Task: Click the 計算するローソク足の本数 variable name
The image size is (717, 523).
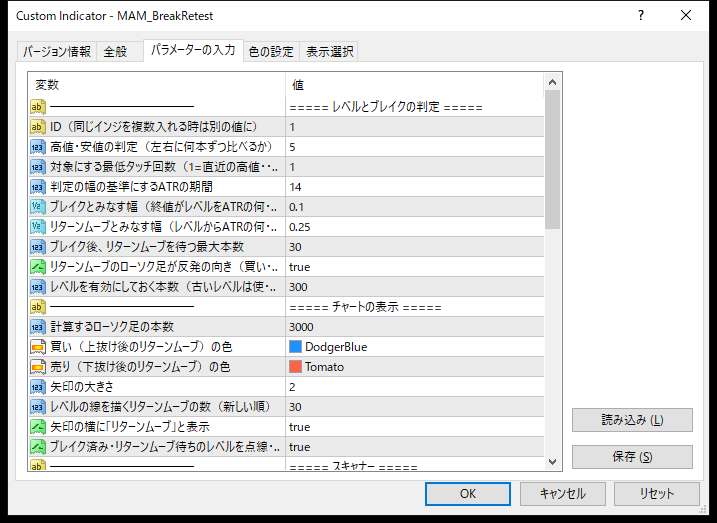Action: 112,327
